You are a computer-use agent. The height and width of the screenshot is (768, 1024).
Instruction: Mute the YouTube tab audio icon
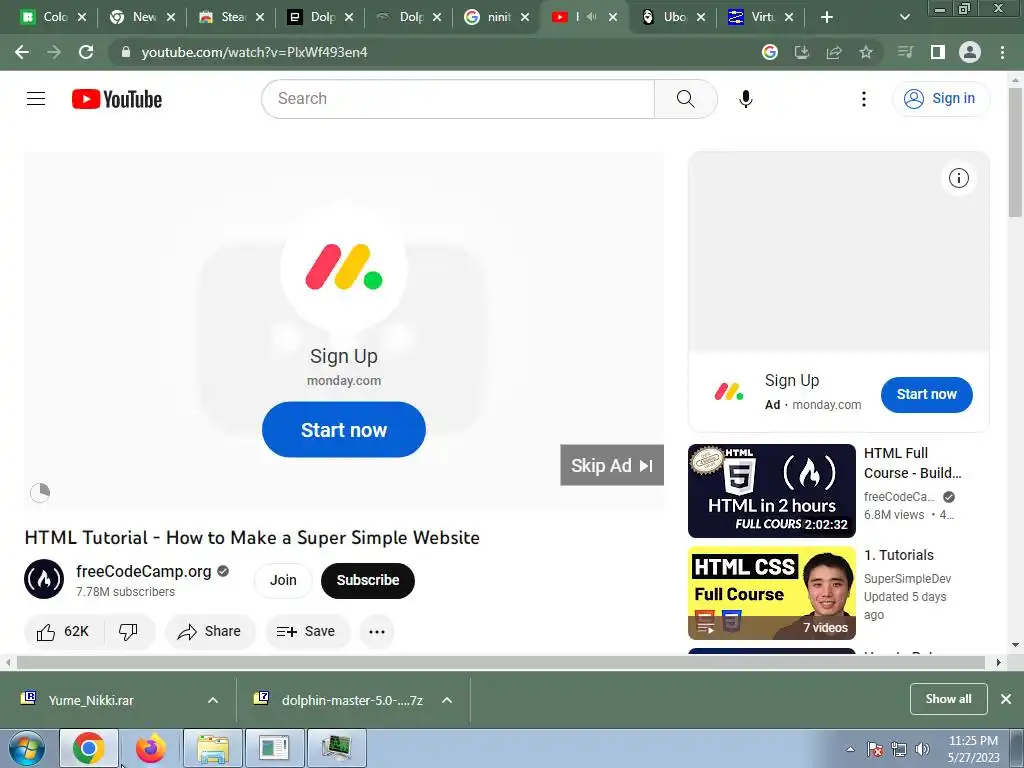click(x=592, y=17)
